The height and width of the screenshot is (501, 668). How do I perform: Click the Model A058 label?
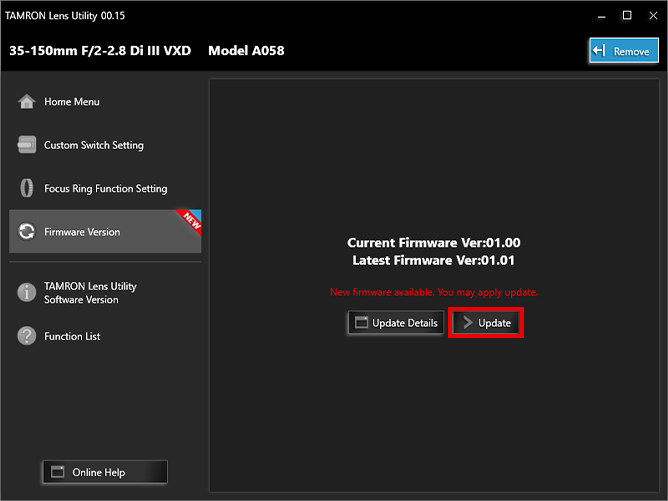pyautogui.click(x=246, y=51)
